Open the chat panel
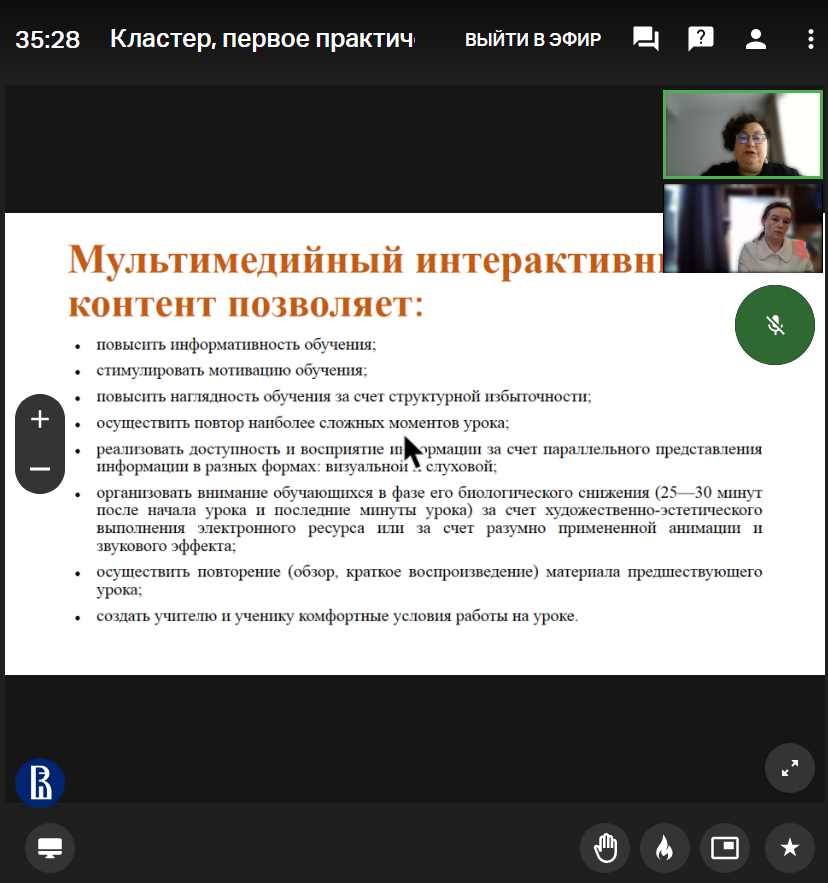This screenshot has width=828, height=883. click(x=646, y=40)
